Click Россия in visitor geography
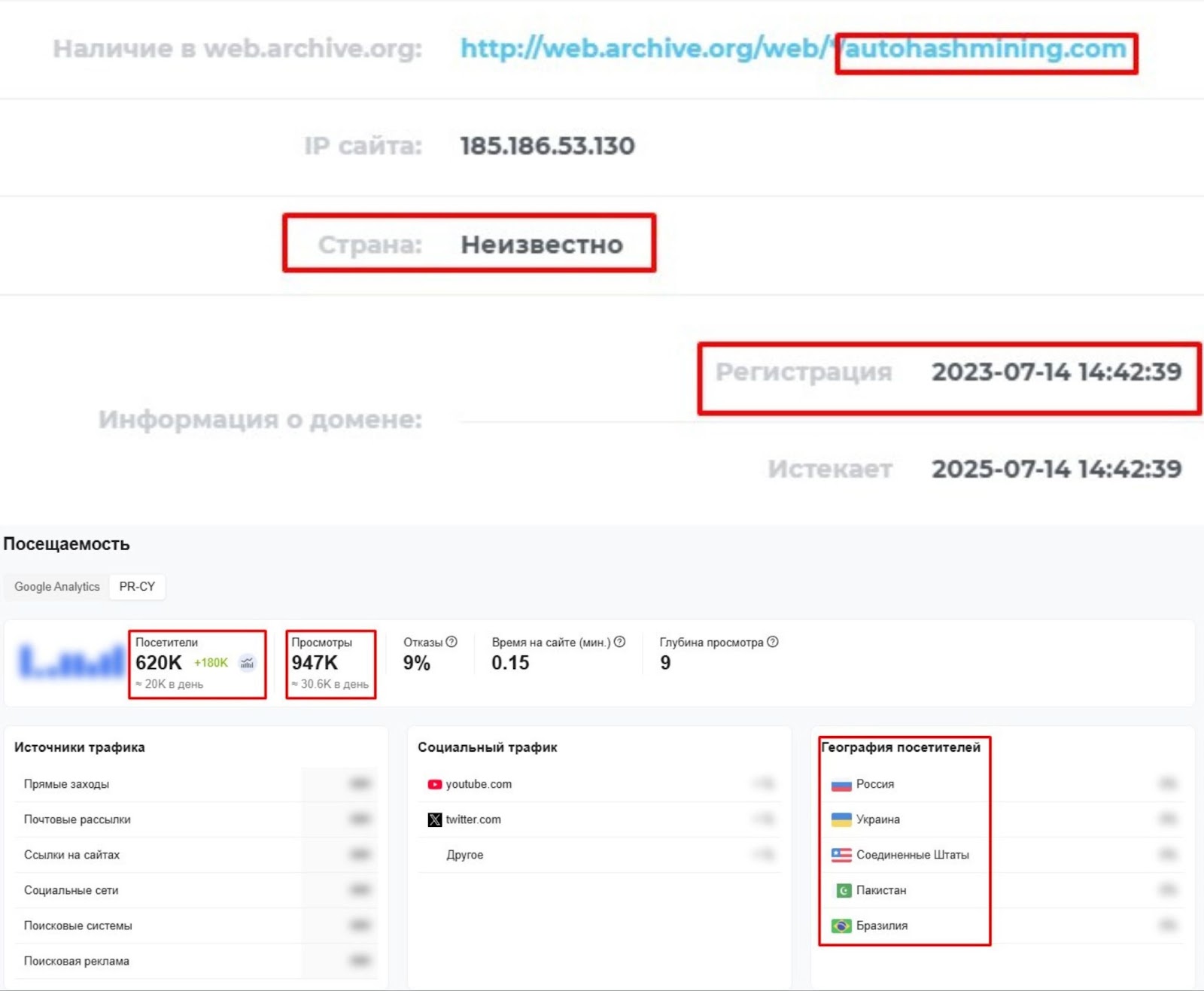Viewport: 1204px width, 991px height. [875, 784]
